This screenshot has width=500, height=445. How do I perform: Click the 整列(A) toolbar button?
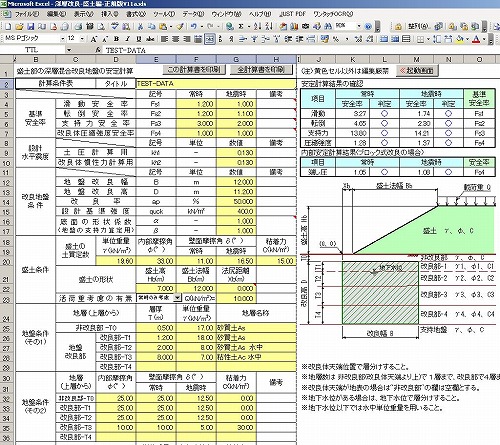tap(418, 26)
